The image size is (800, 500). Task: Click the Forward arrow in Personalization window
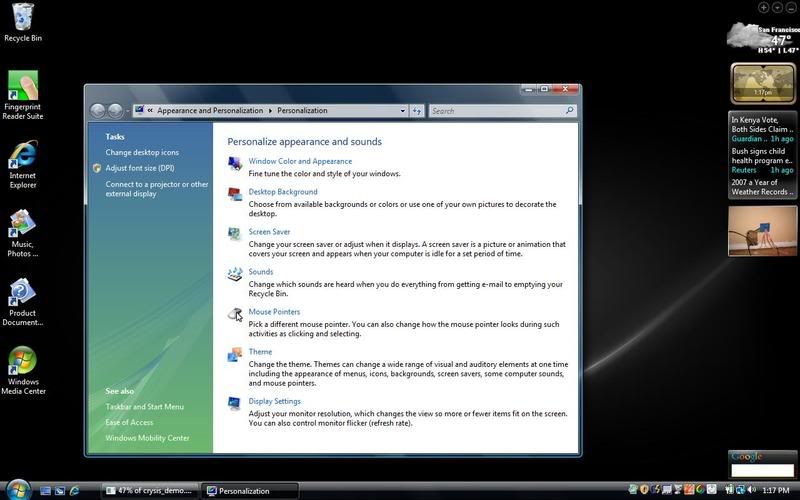click(x=115, y=110)
